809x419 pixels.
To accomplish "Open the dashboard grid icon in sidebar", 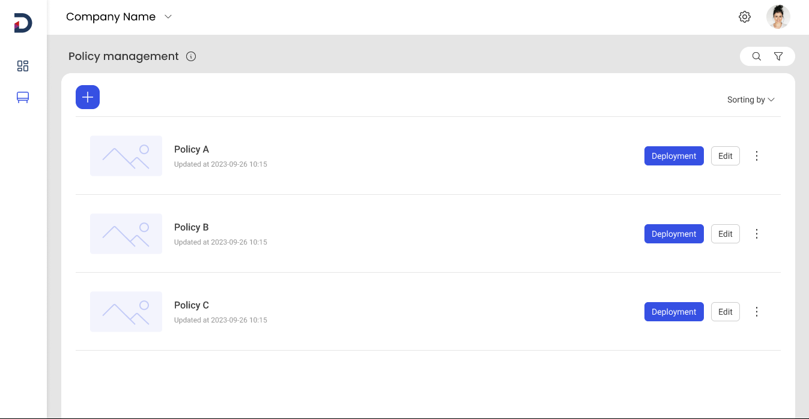I will 23,66.
